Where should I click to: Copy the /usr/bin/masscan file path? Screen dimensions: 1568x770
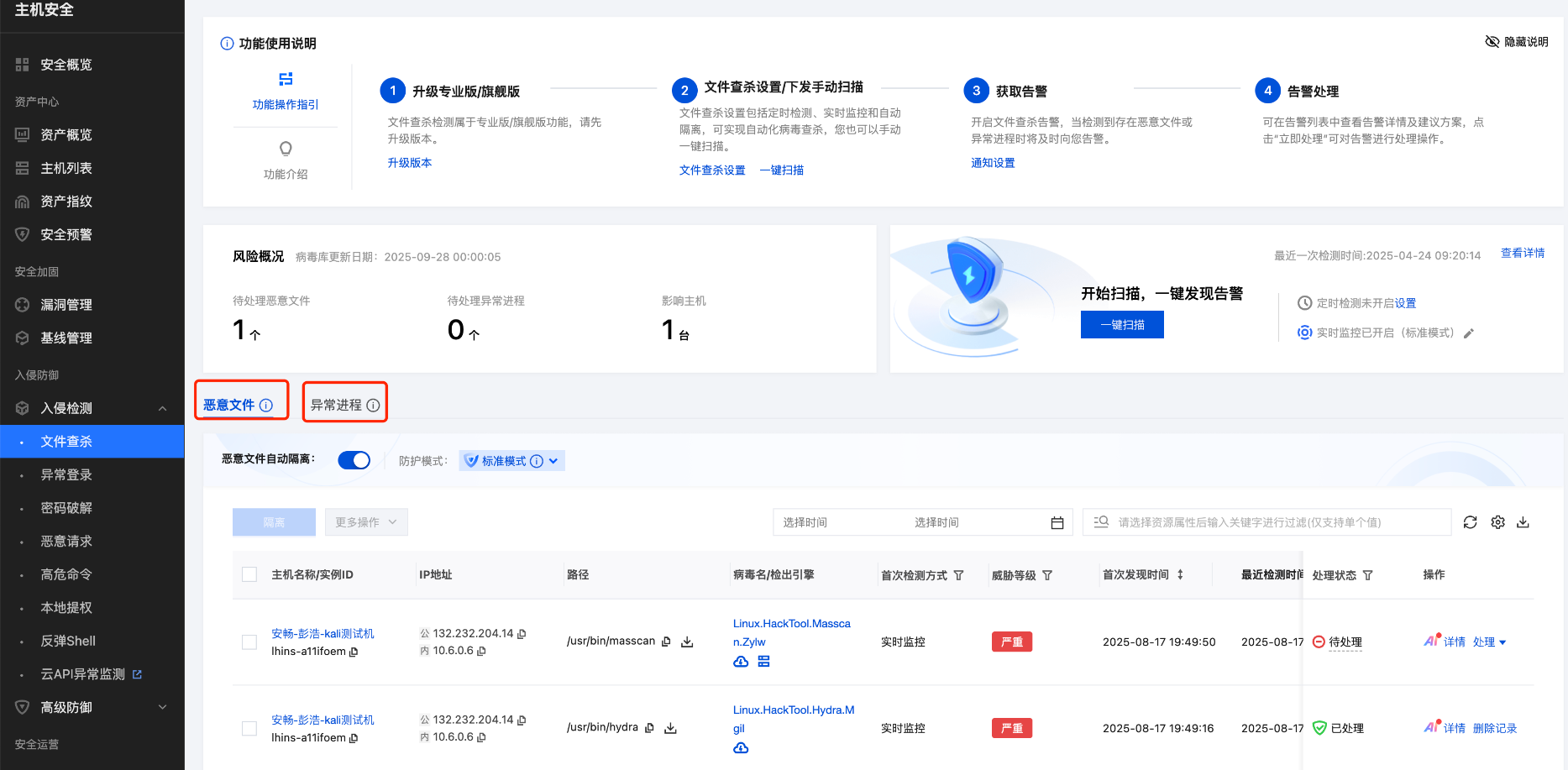point(666,641)
